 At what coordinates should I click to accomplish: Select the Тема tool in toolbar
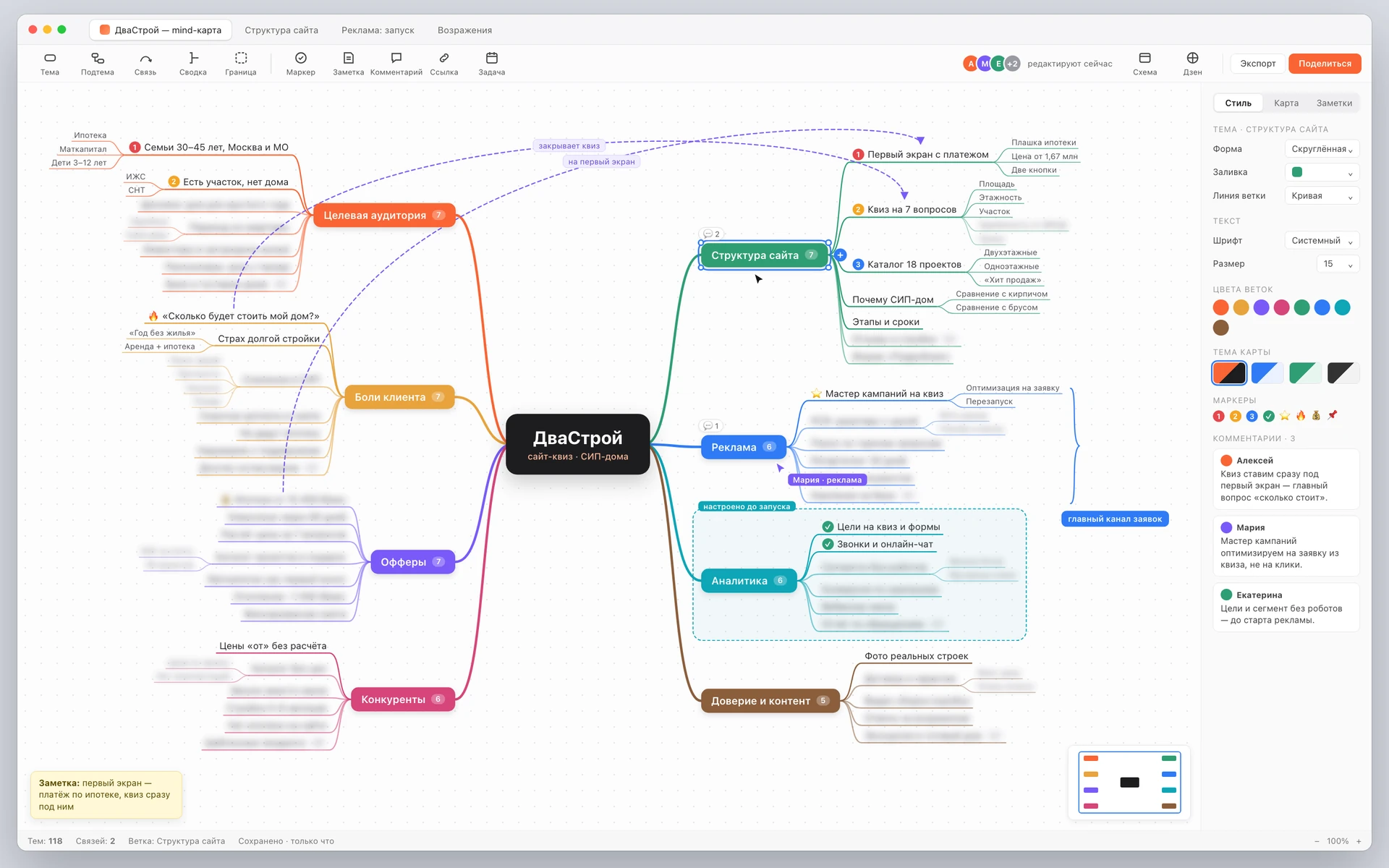pyautogui.click(x=50, y=64)
